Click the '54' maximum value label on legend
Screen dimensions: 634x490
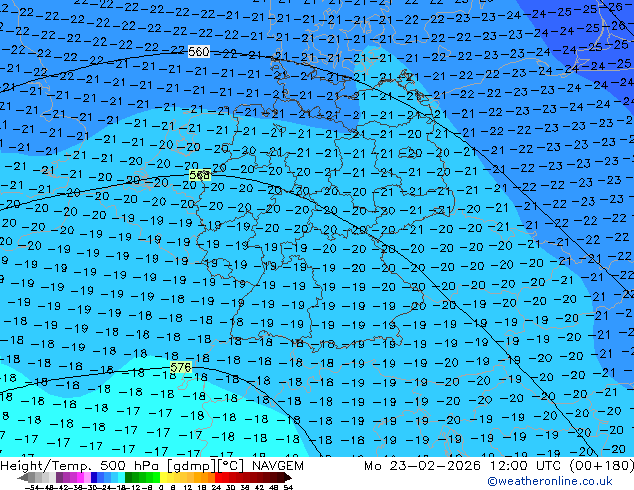pos(288,487)
